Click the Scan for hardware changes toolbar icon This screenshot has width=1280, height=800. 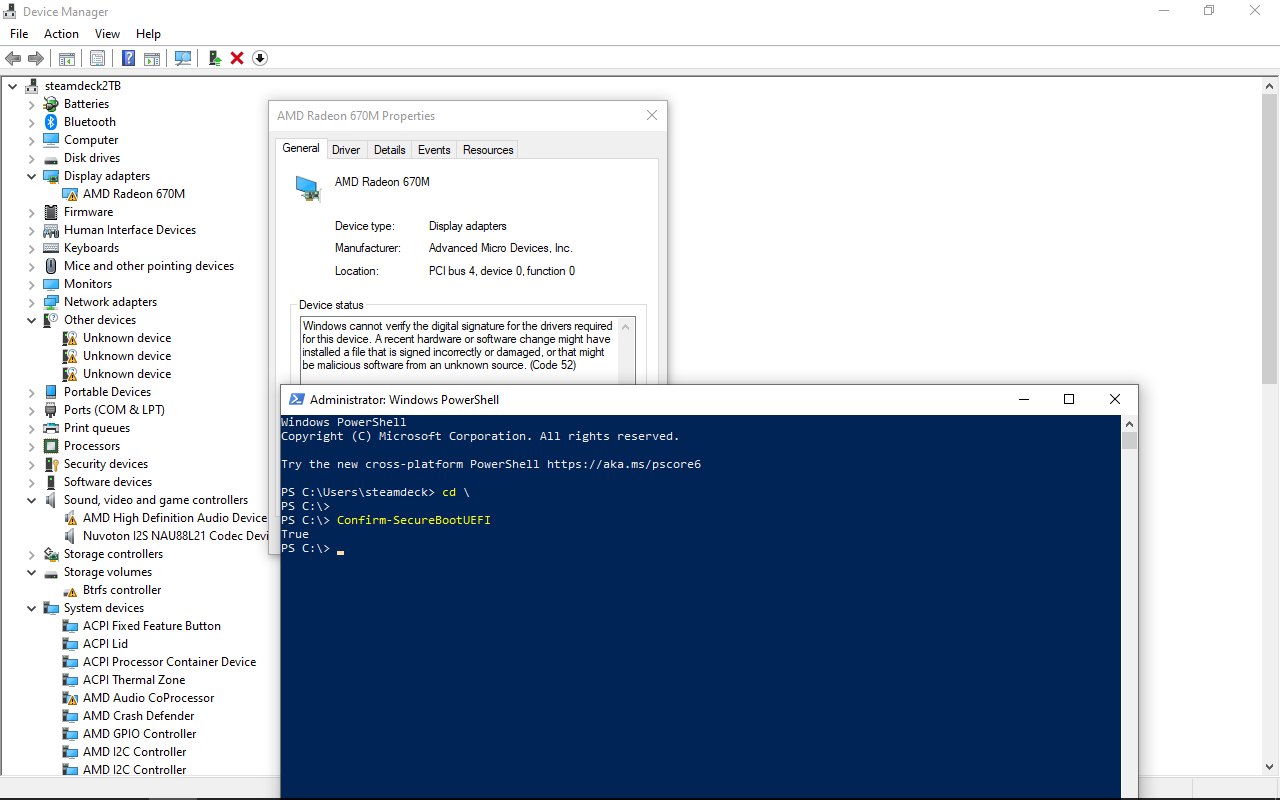[183, 58]
